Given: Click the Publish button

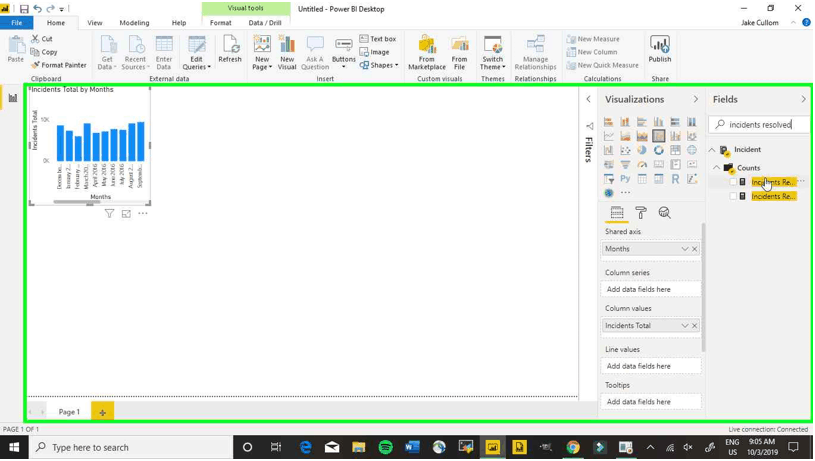Looking at the screenshot, I should (660, 49).
